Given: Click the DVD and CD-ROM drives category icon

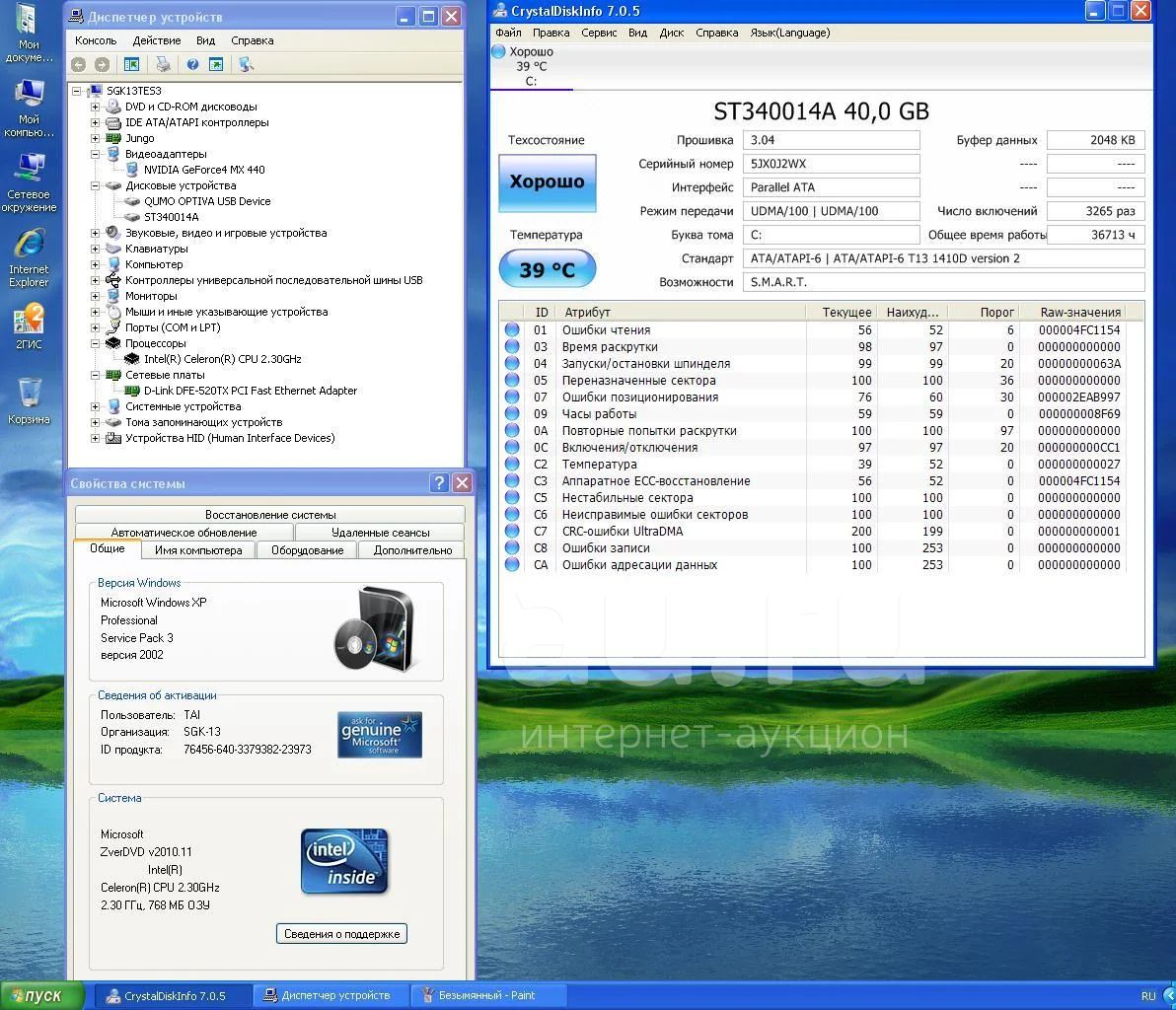Looking at the screenshot, I should pyautogui.click(x=113, y=107).
